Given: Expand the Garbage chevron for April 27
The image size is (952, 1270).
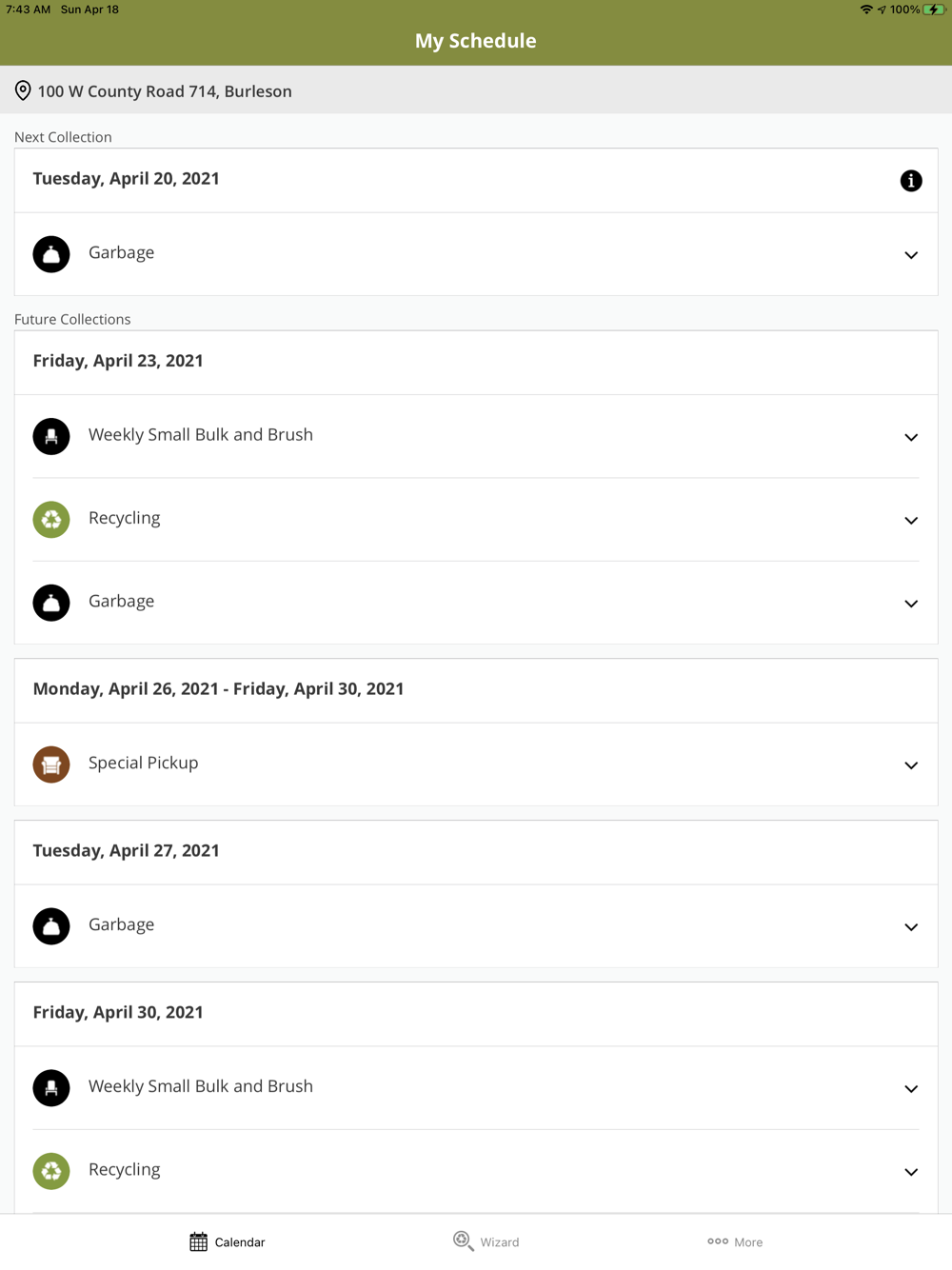Looking at the screenshot, I should tap(910, 927).
